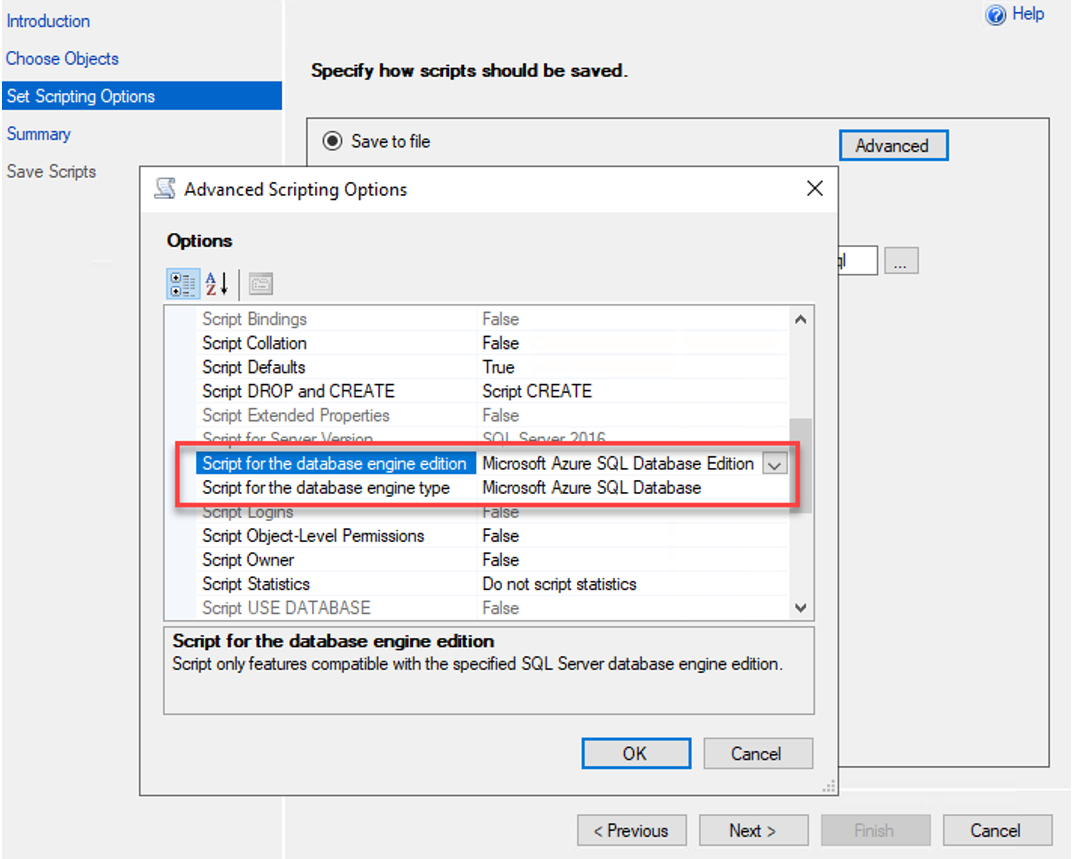Open the database engine edition dropdown

pyautogui.click(x=777, y=463)
